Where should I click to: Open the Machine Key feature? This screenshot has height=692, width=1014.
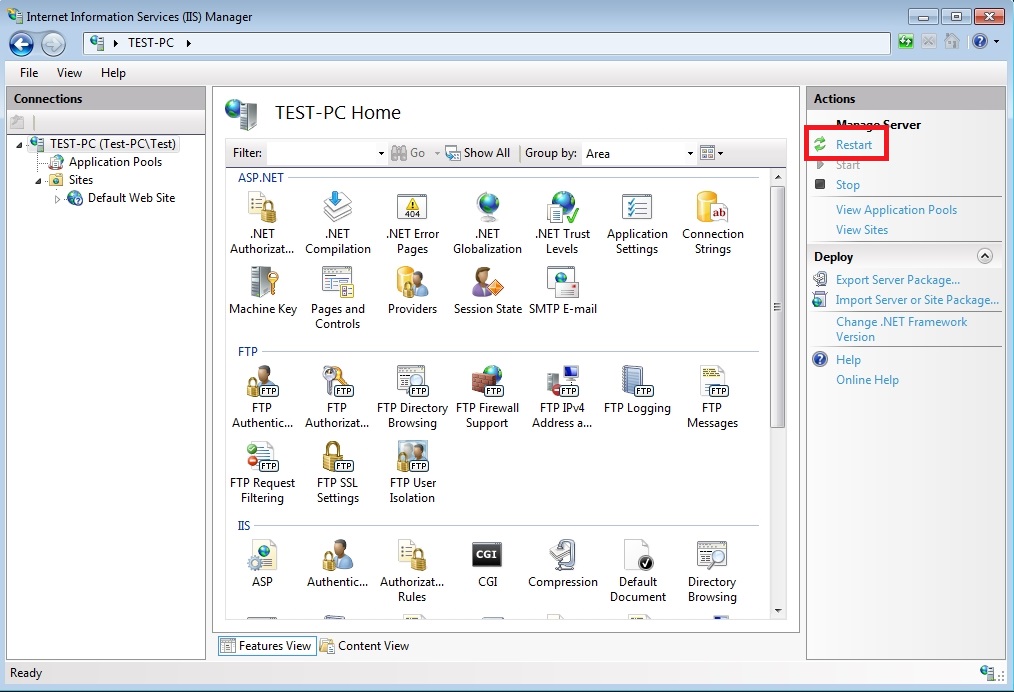tap(262, 285)
